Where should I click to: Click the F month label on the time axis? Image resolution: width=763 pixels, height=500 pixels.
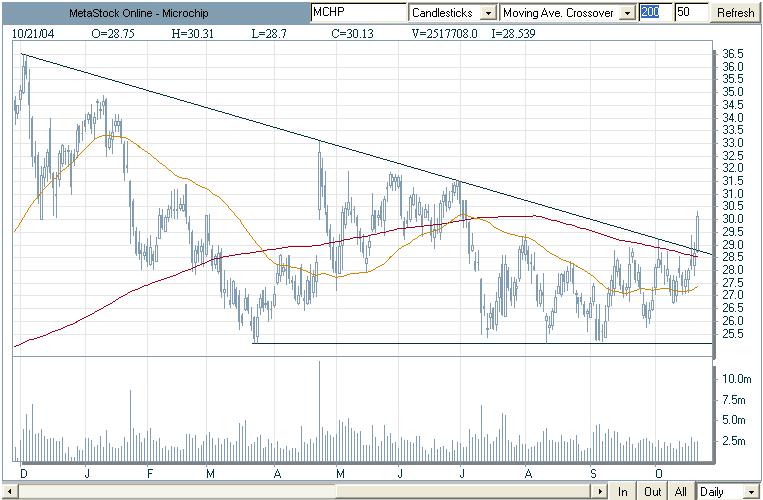(x=150, y=473)
